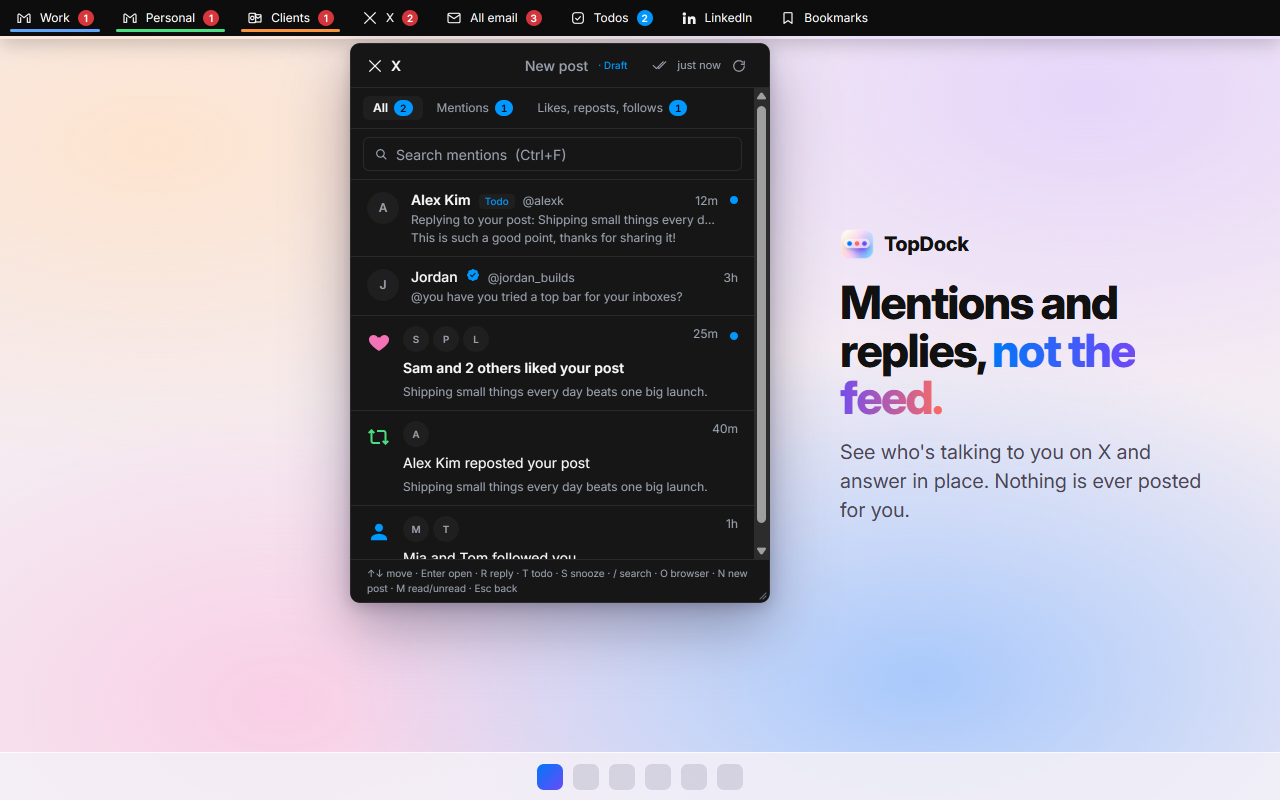The height and width of the screenshot is (800, 1280).
Task: Click the P avatar in the likes row
Action: pos(446,339)
